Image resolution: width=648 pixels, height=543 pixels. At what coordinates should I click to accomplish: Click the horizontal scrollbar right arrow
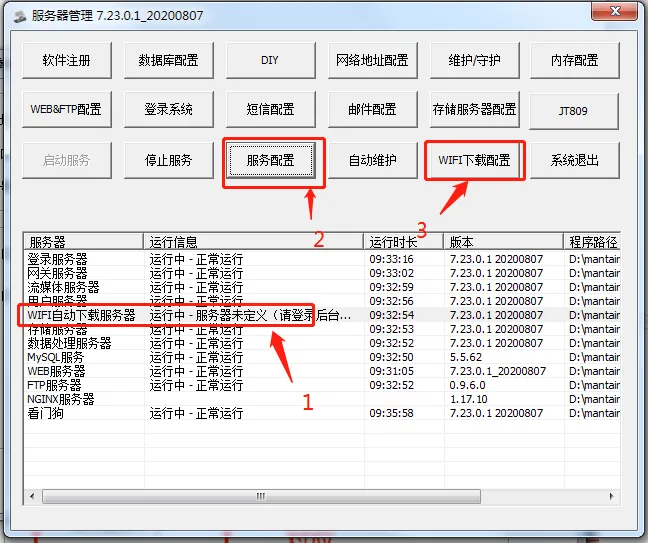(612, 496)
